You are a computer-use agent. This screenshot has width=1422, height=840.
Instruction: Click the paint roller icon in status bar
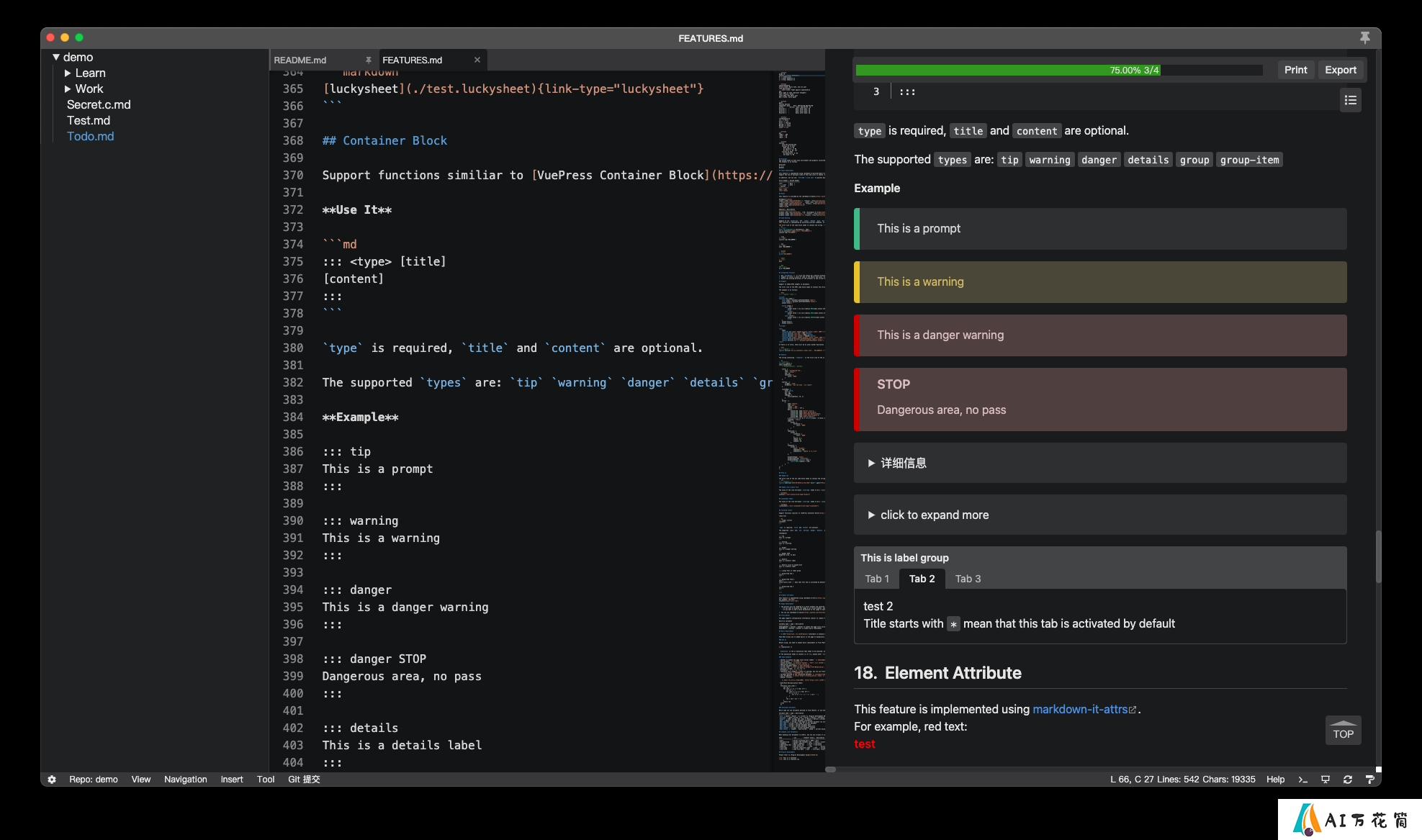click(1370, 780)
